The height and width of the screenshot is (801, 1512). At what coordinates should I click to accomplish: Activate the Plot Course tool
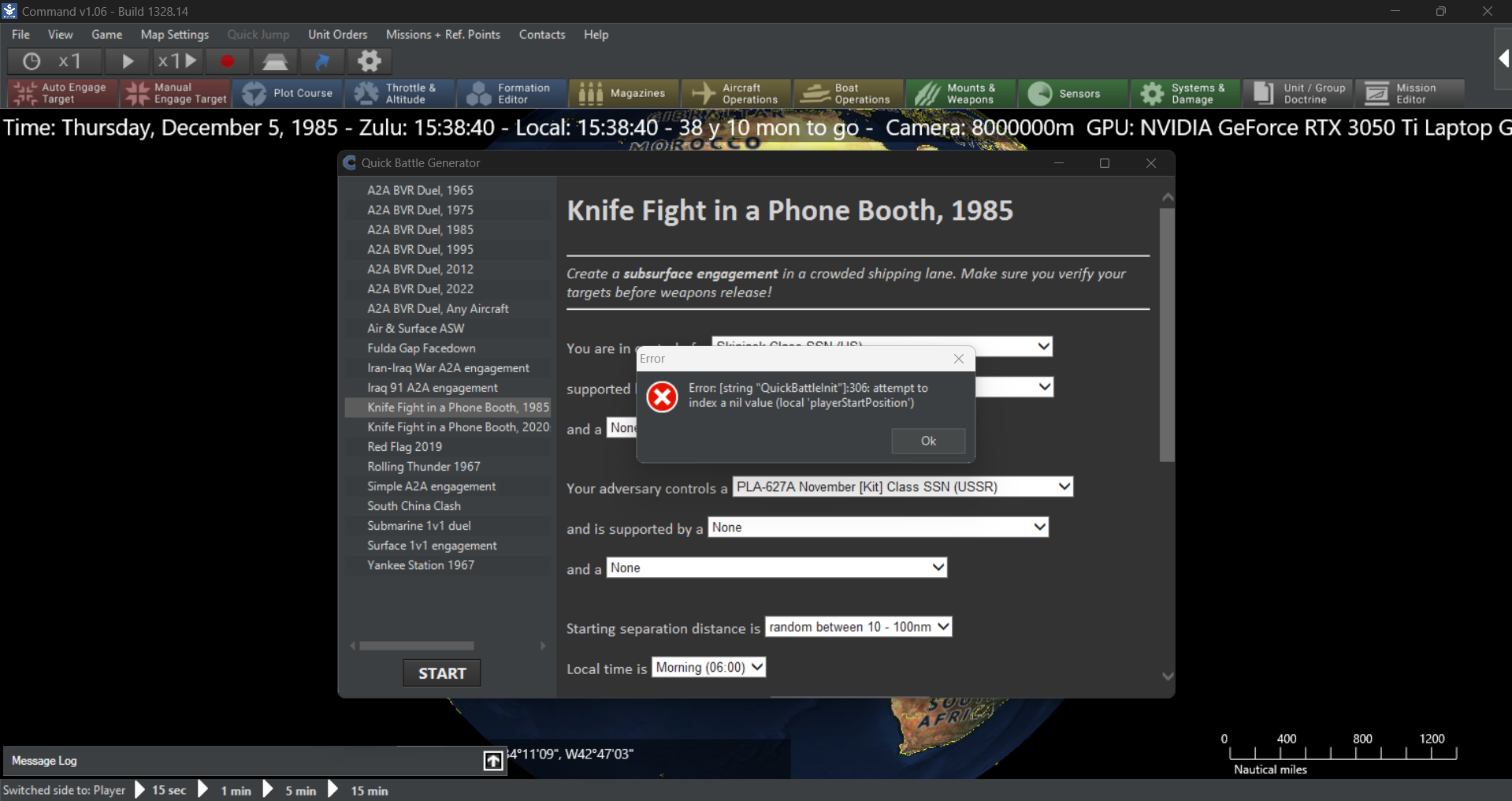pyautogui.click(x=288, y=93)
